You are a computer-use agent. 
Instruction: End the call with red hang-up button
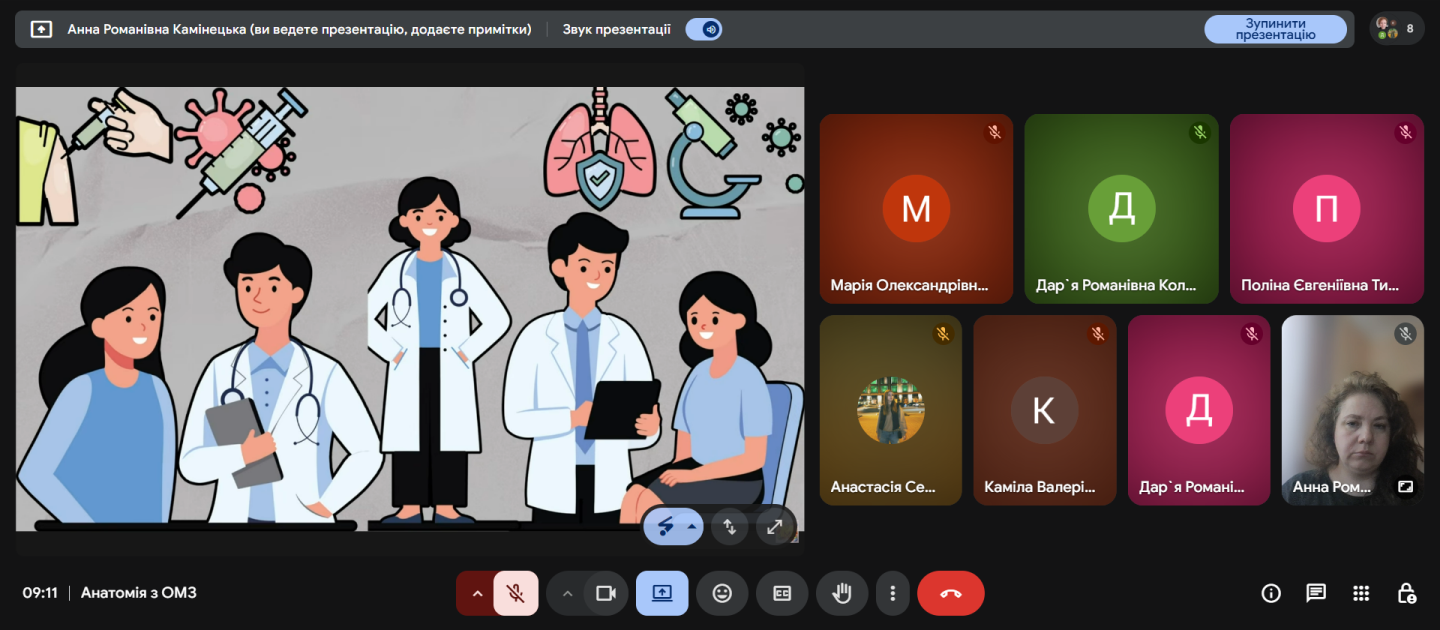click(951, 593)
